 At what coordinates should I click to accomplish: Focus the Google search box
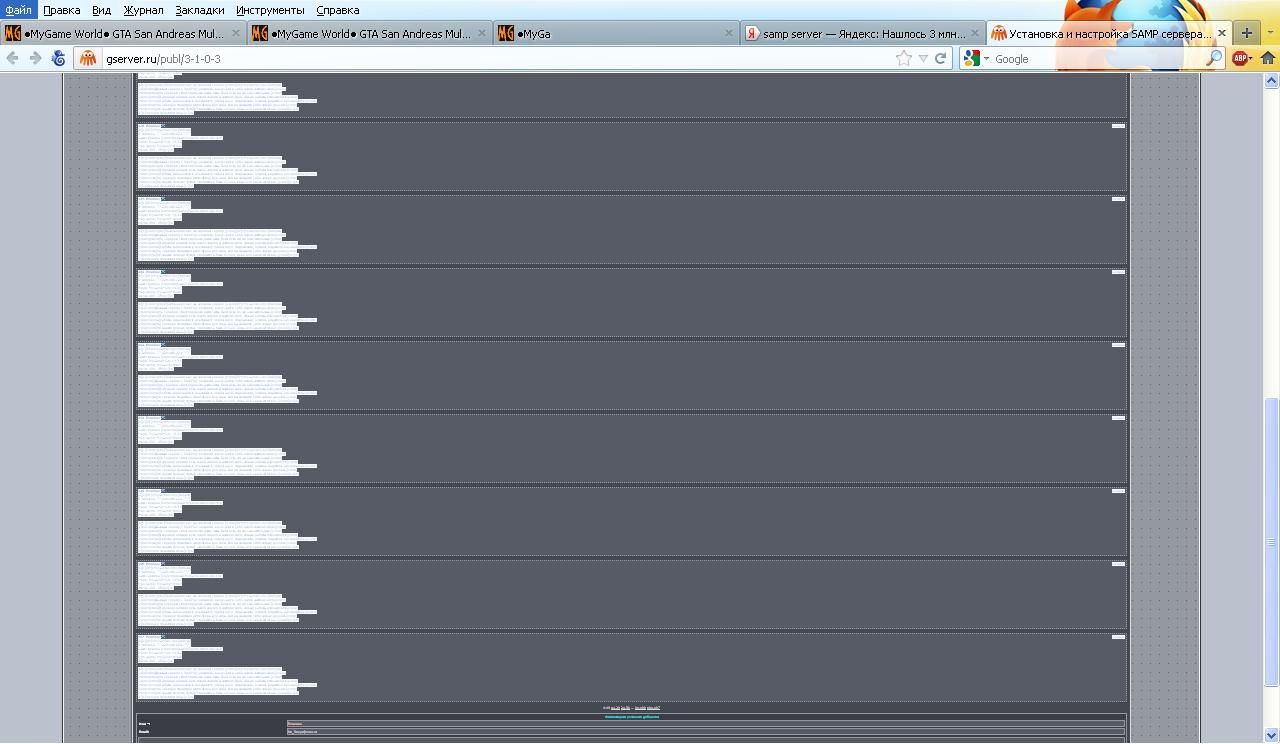1097,59
